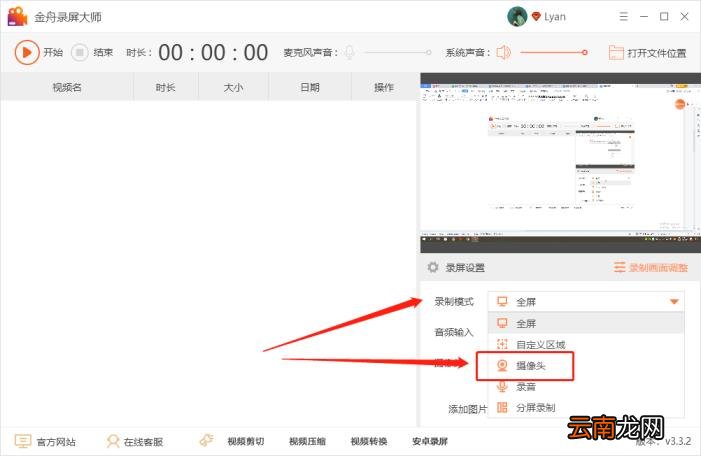701x456 pixels.
Task: Click the 00 : 00 : 00 duration display
Action: coord(213,53)
